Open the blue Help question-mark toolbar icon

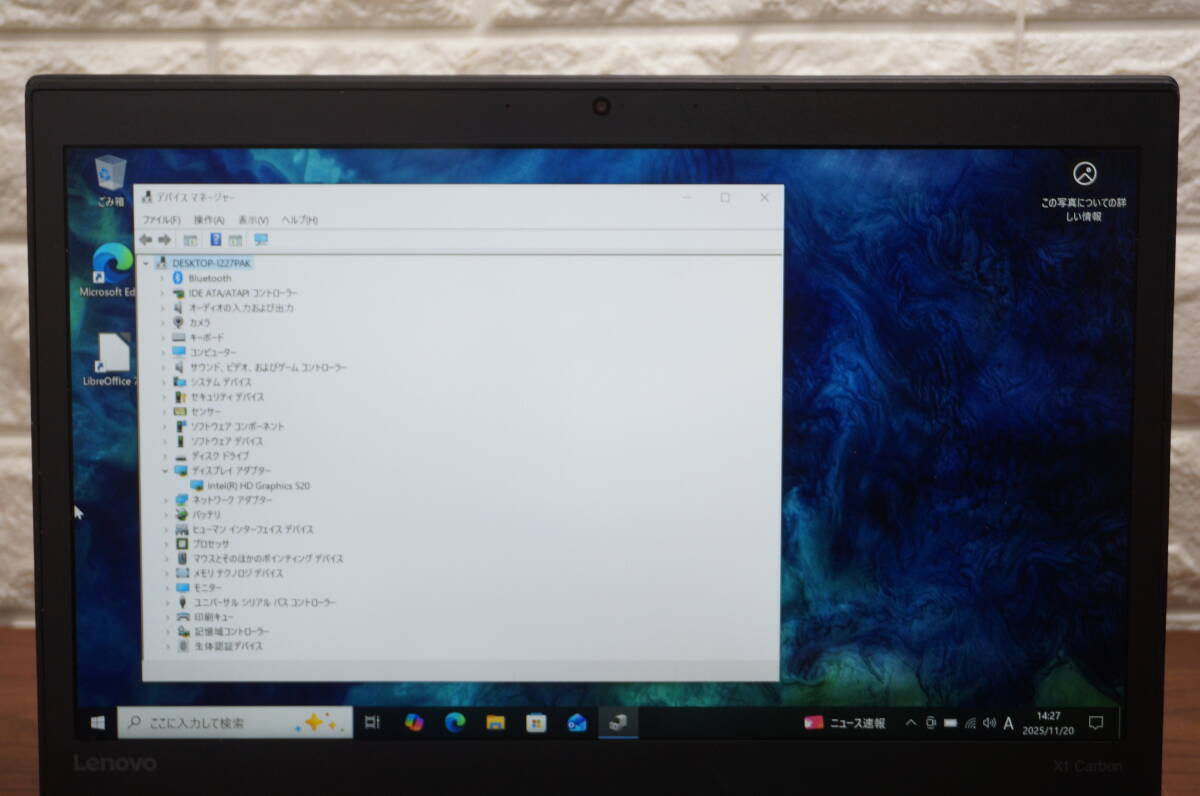215,240
